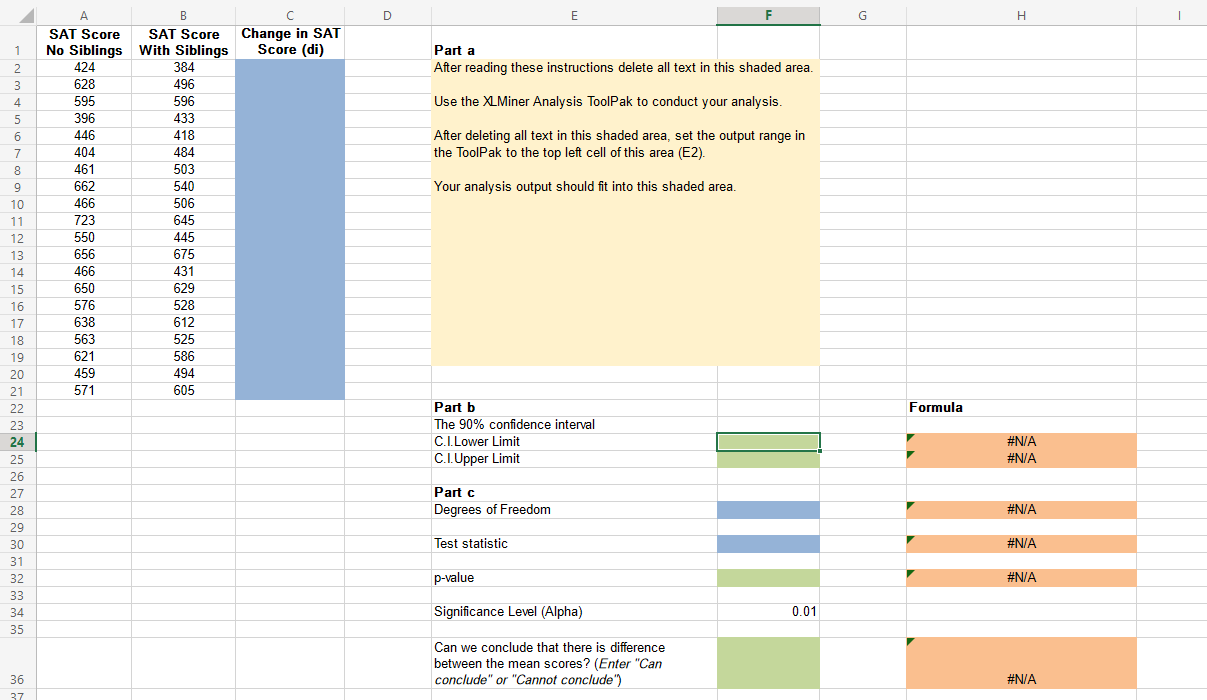
Task: Click cell with SAT score 424
Action: (84, 68)
